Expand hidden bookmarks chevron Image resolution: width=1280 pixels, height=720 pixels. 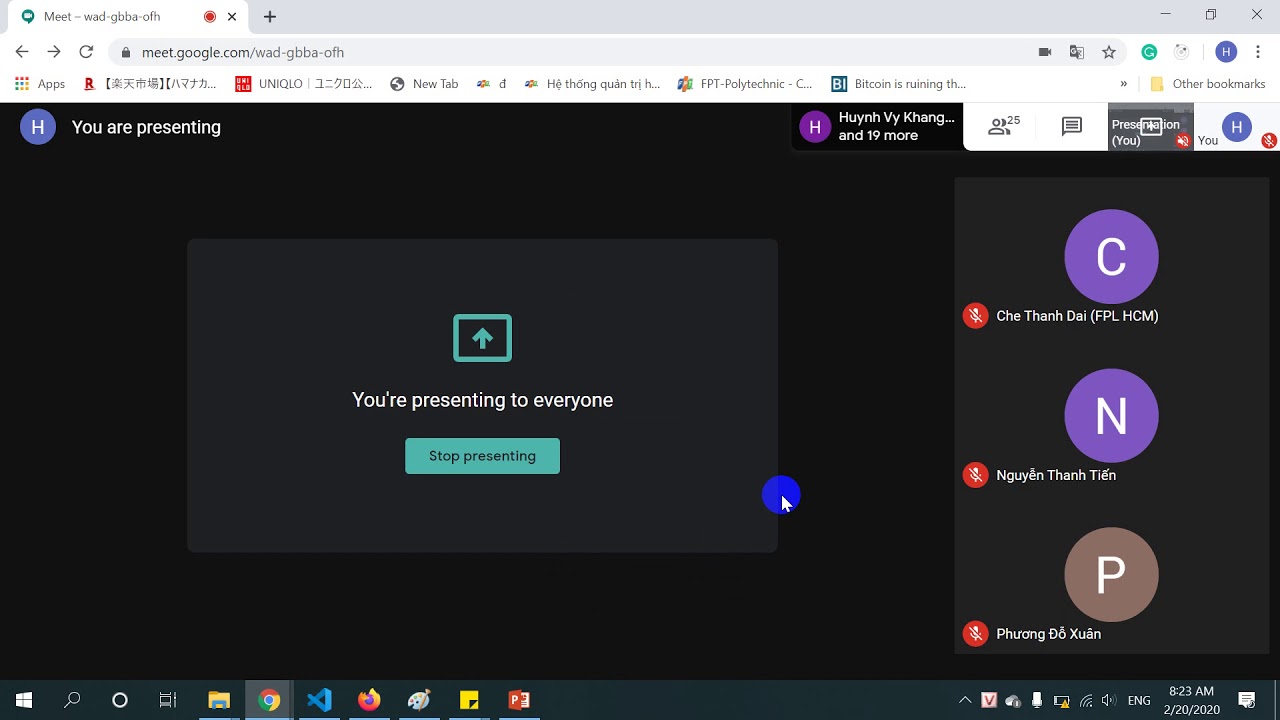[1124, 84]
